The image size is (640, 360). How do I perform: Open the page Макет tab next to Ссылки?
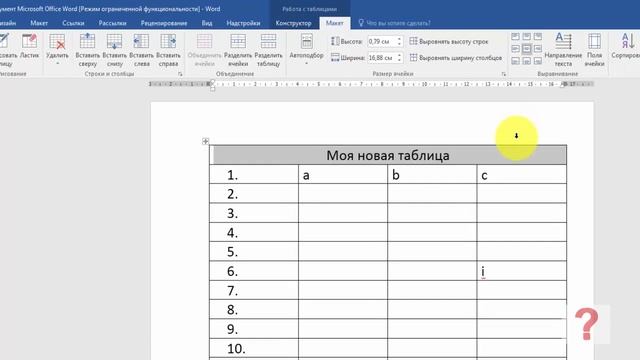[39, 23]
